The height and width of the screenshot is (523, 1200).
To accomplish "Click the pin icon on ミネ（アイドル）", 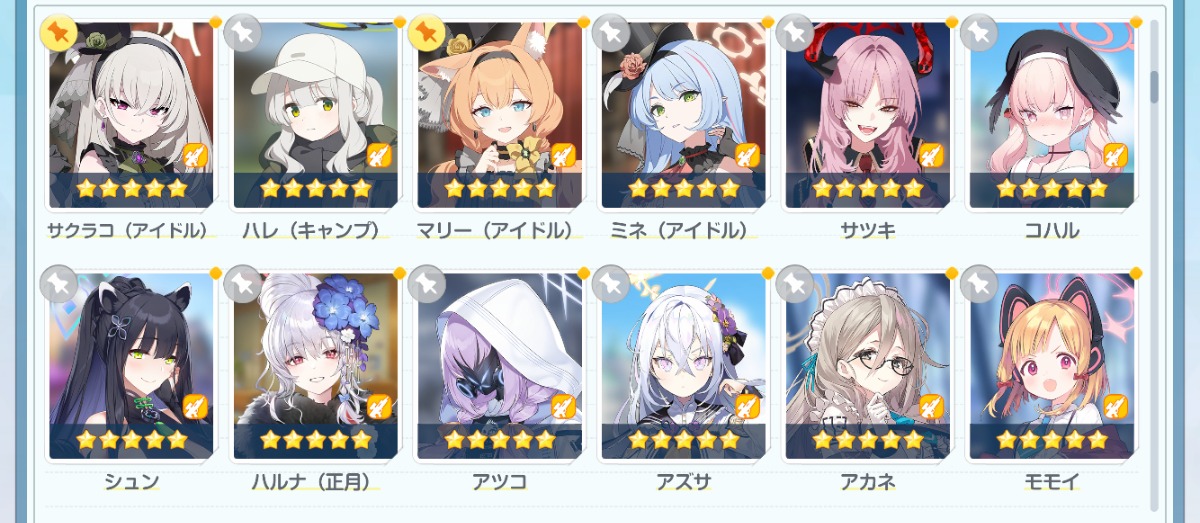I will (x=610, y=33).
